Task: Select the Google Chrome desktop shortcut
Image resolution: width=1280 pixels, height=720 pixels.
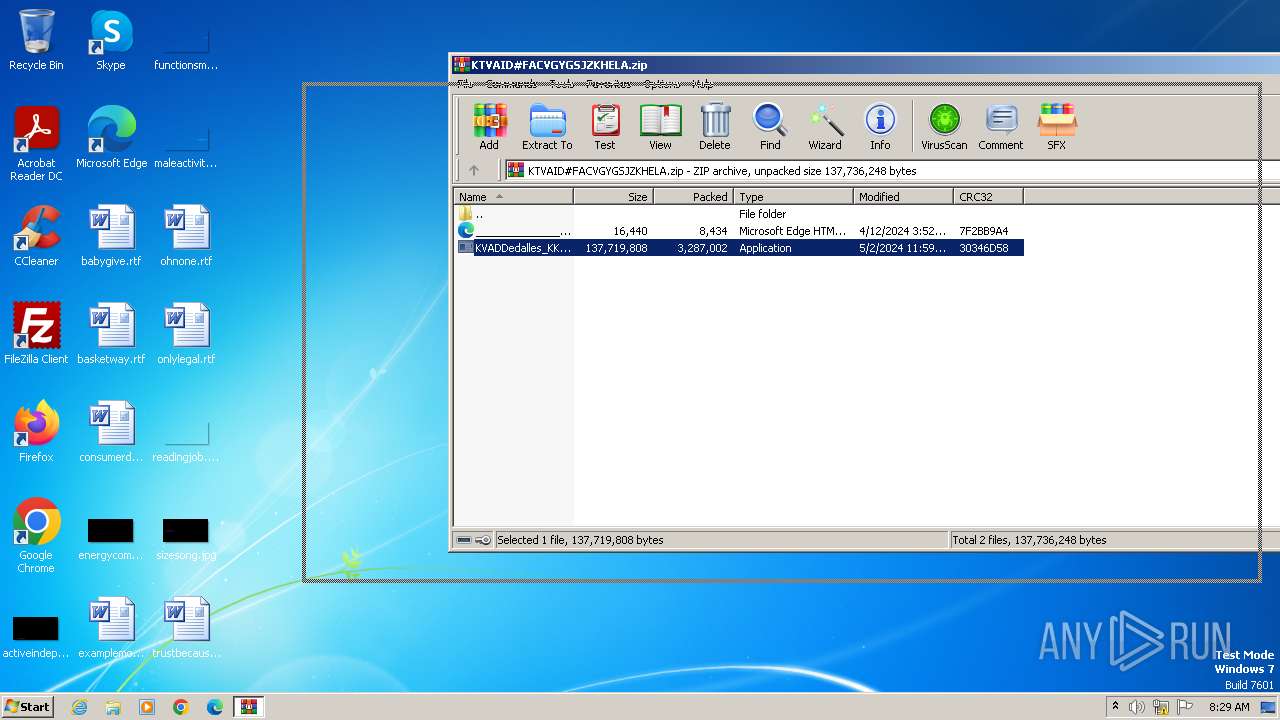Action: [36, 536]
